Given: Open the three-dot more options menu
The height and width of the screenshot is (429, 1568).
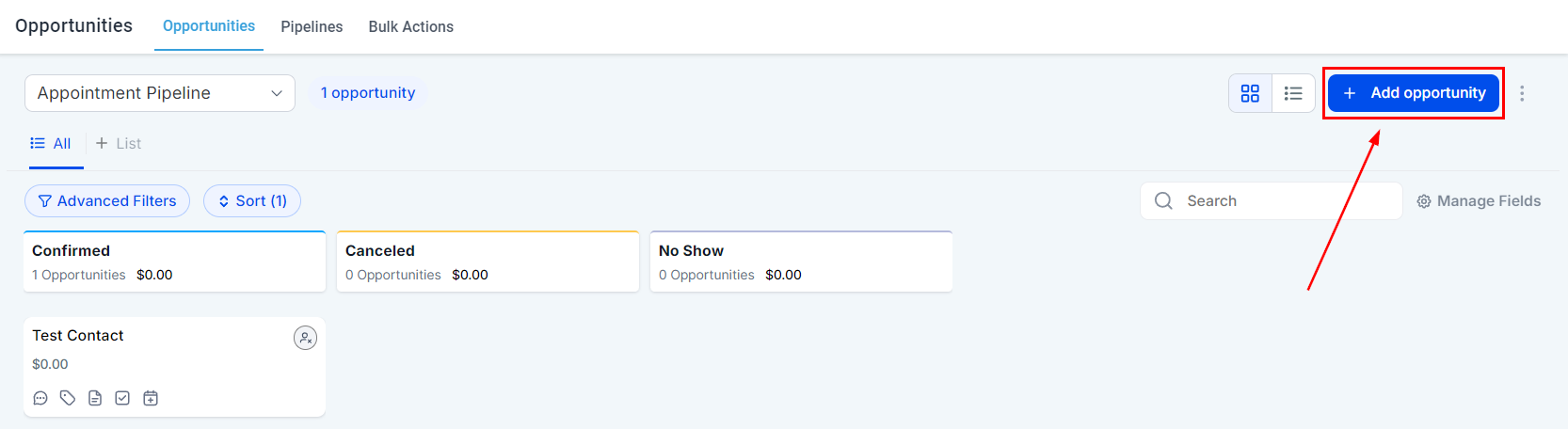Looking at the screenshot, I should [1522, 93].
